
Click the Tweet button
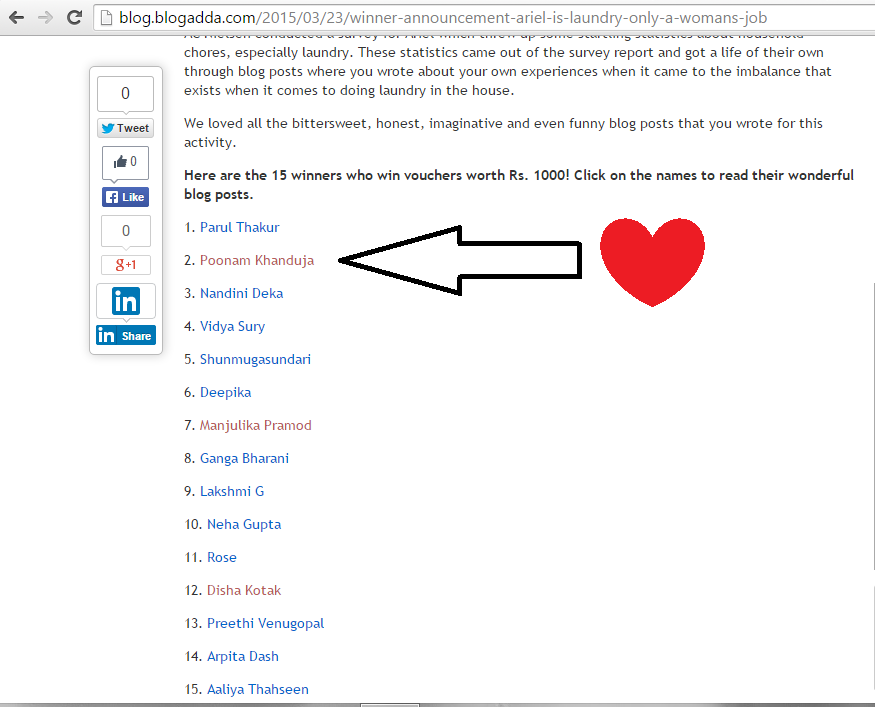[126, 128]
